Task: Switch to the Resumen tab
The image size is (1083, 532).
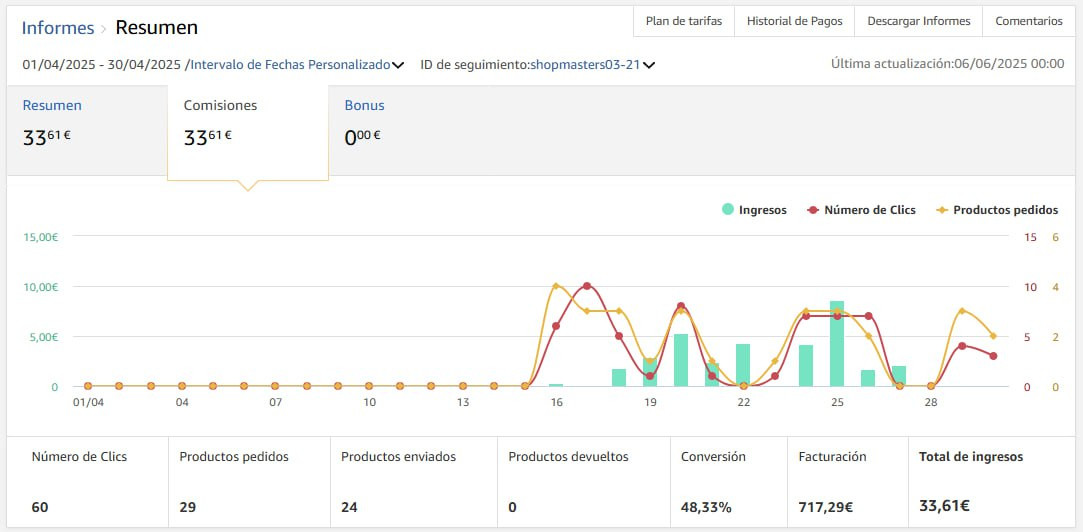Action: (52, 105)
